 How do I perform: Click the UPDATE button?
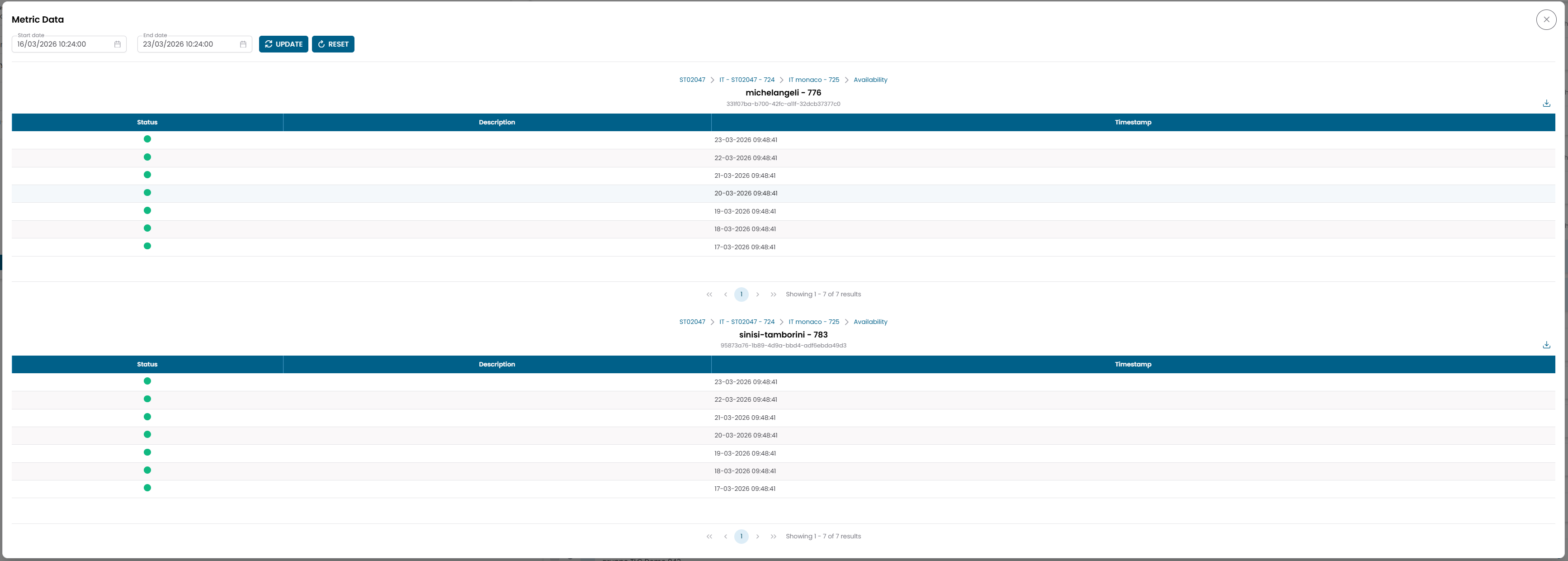click(283, 44)
